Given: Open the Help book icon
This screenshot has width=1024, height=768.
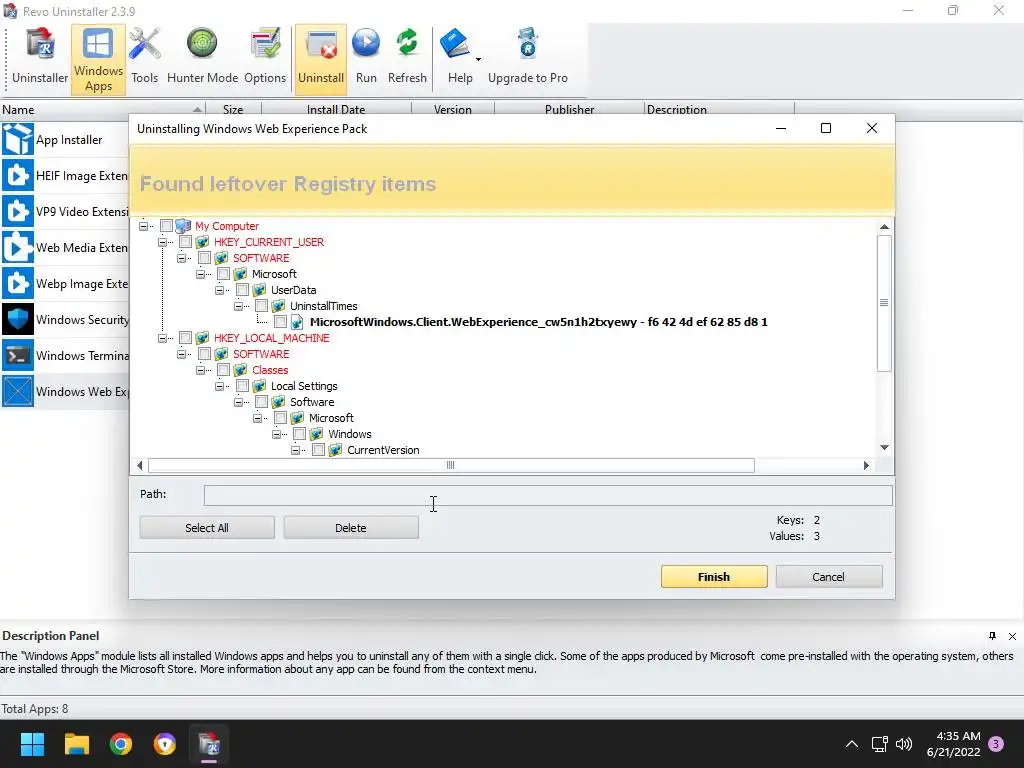Looking at the screenshot, I should (455, 44).
